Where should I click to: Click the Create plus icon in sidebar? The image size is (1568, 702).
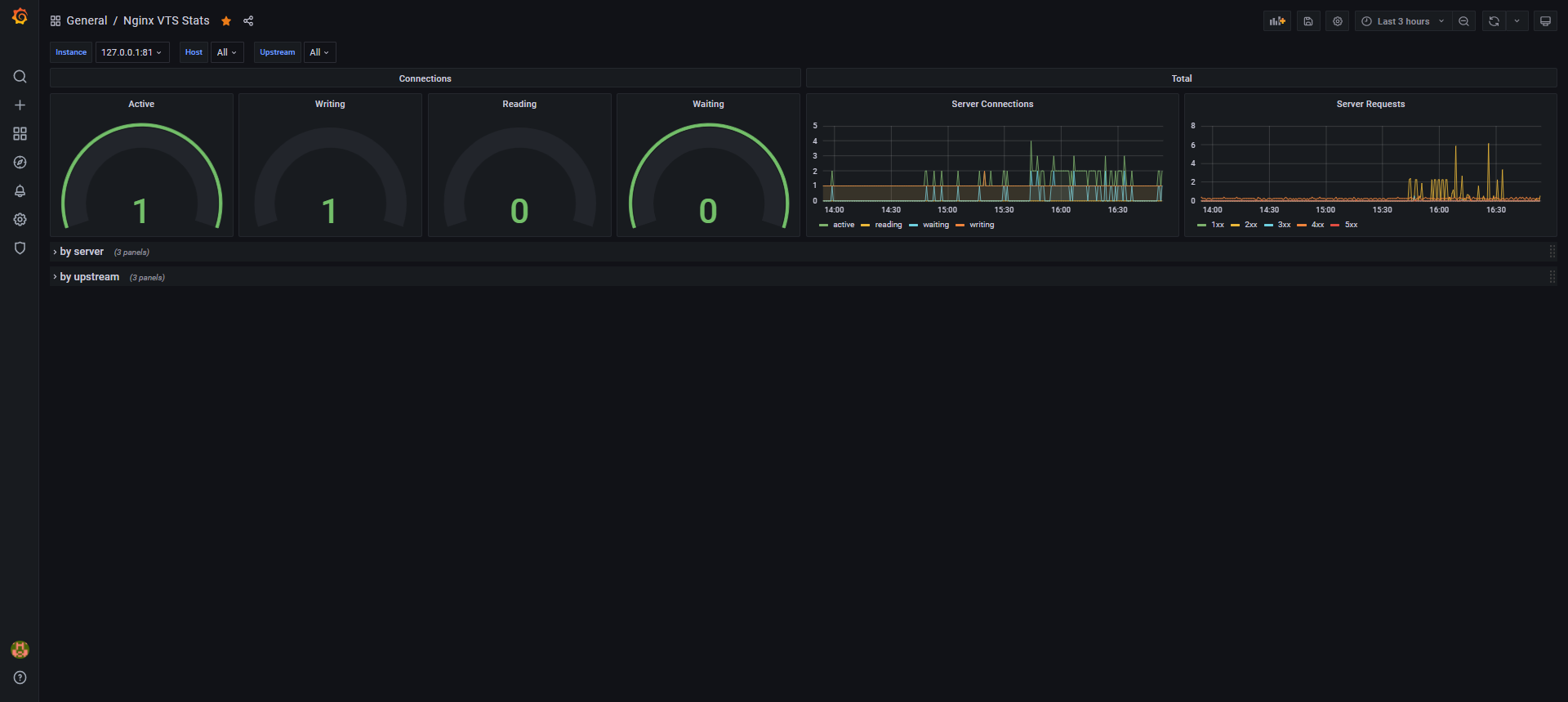tap(20, 105)
